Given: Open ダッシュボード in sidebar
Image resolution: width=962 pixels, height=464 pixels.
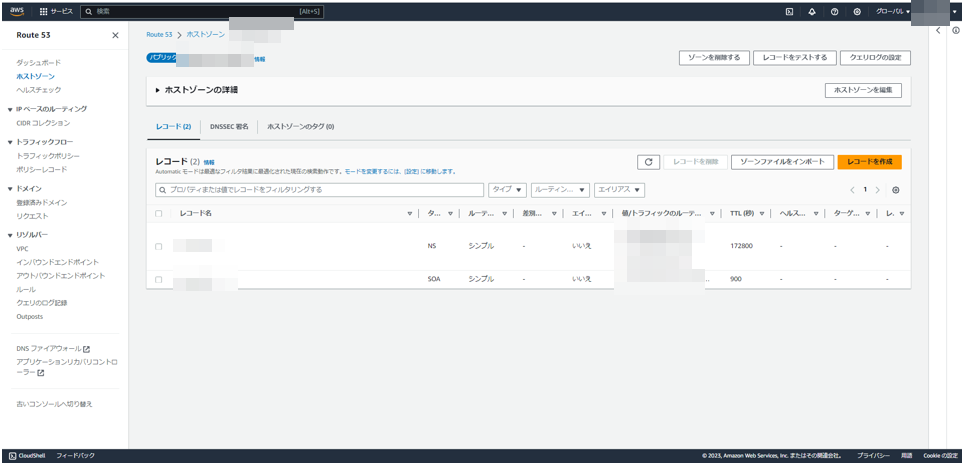Looking at the screenshot, I should 39,63.
